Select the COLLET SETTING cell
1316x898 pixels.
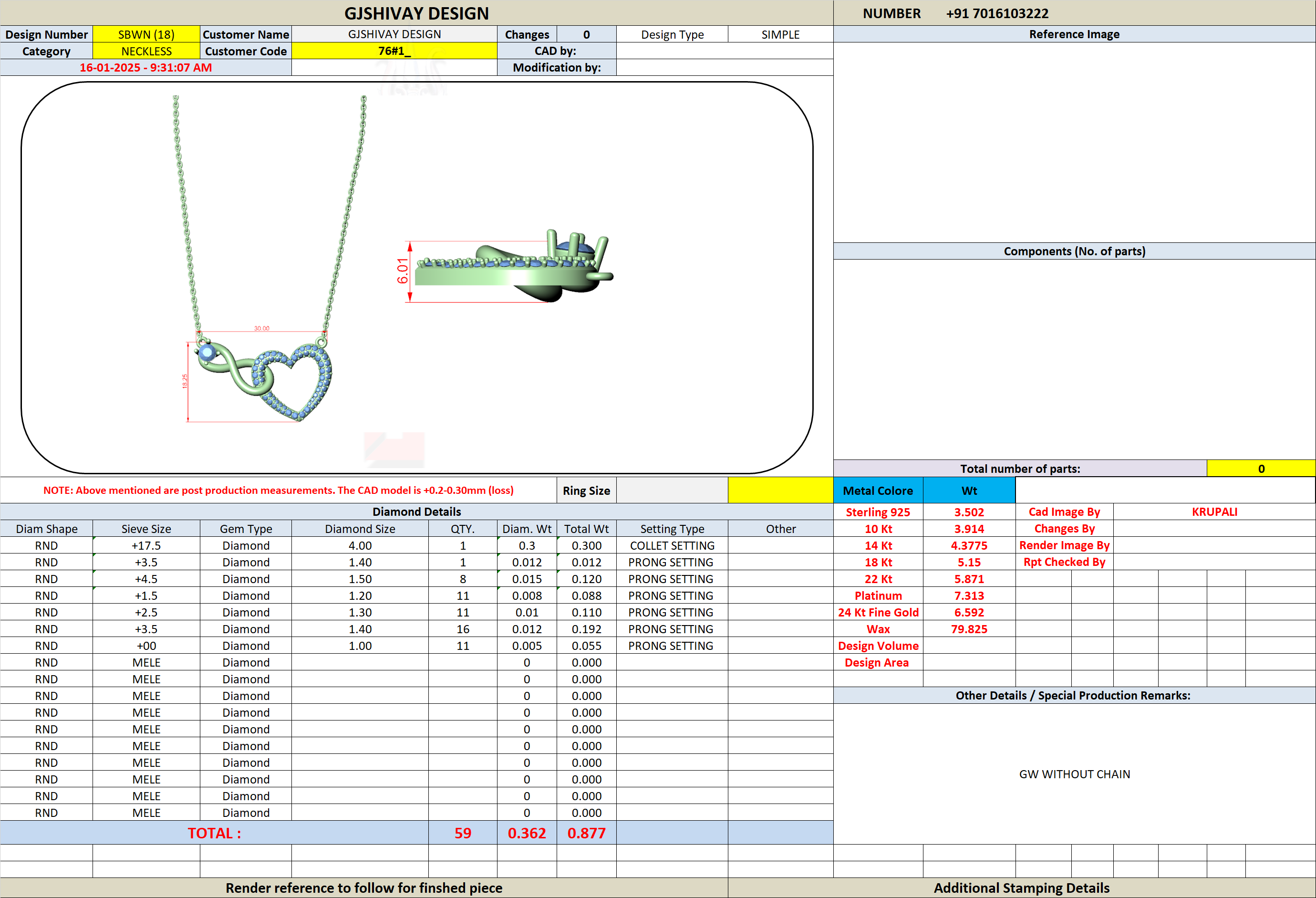click(x=672, y=545)
